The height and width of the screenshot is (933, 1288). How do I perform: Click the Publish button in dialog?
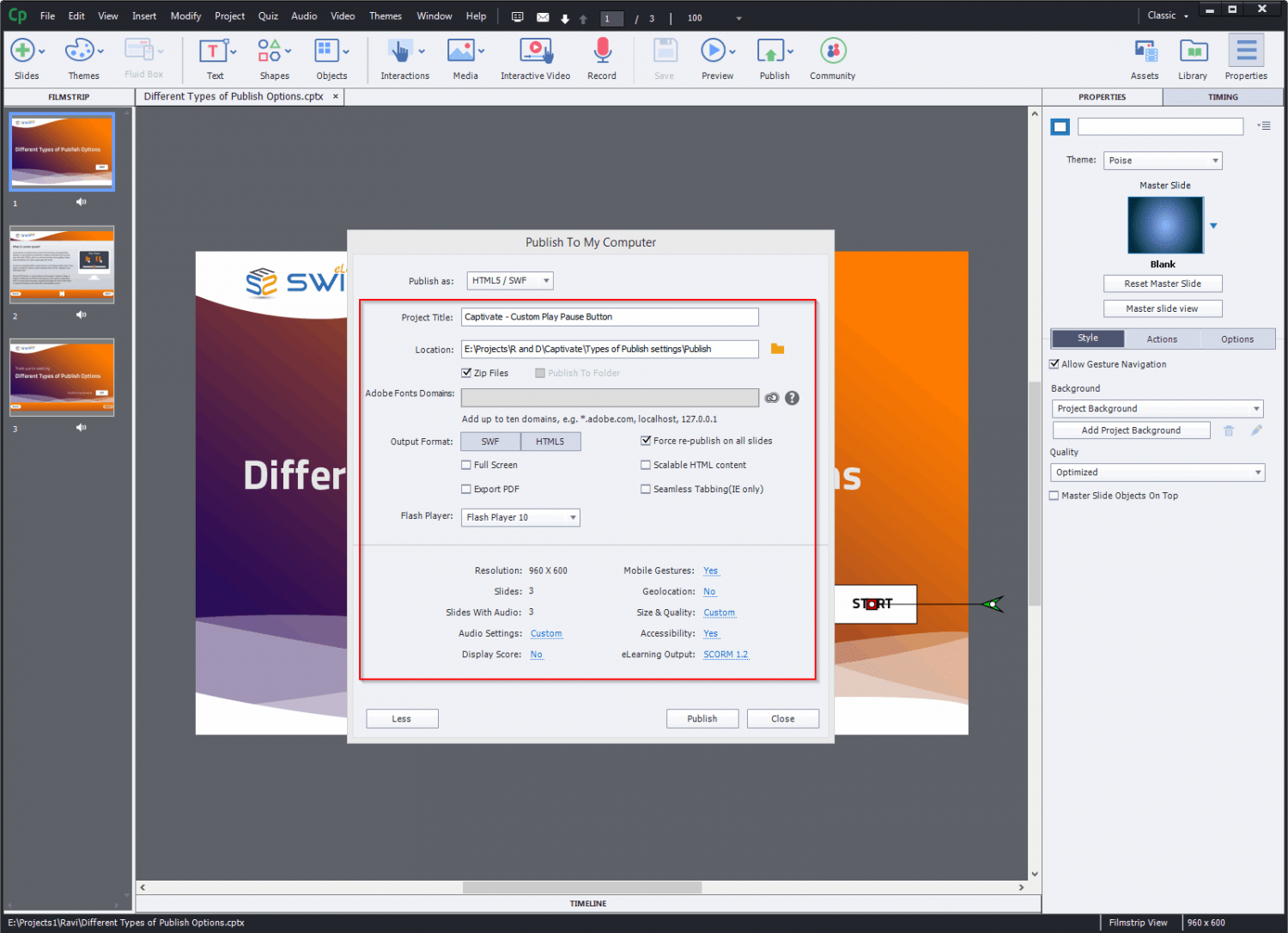[x=702, y=719]
